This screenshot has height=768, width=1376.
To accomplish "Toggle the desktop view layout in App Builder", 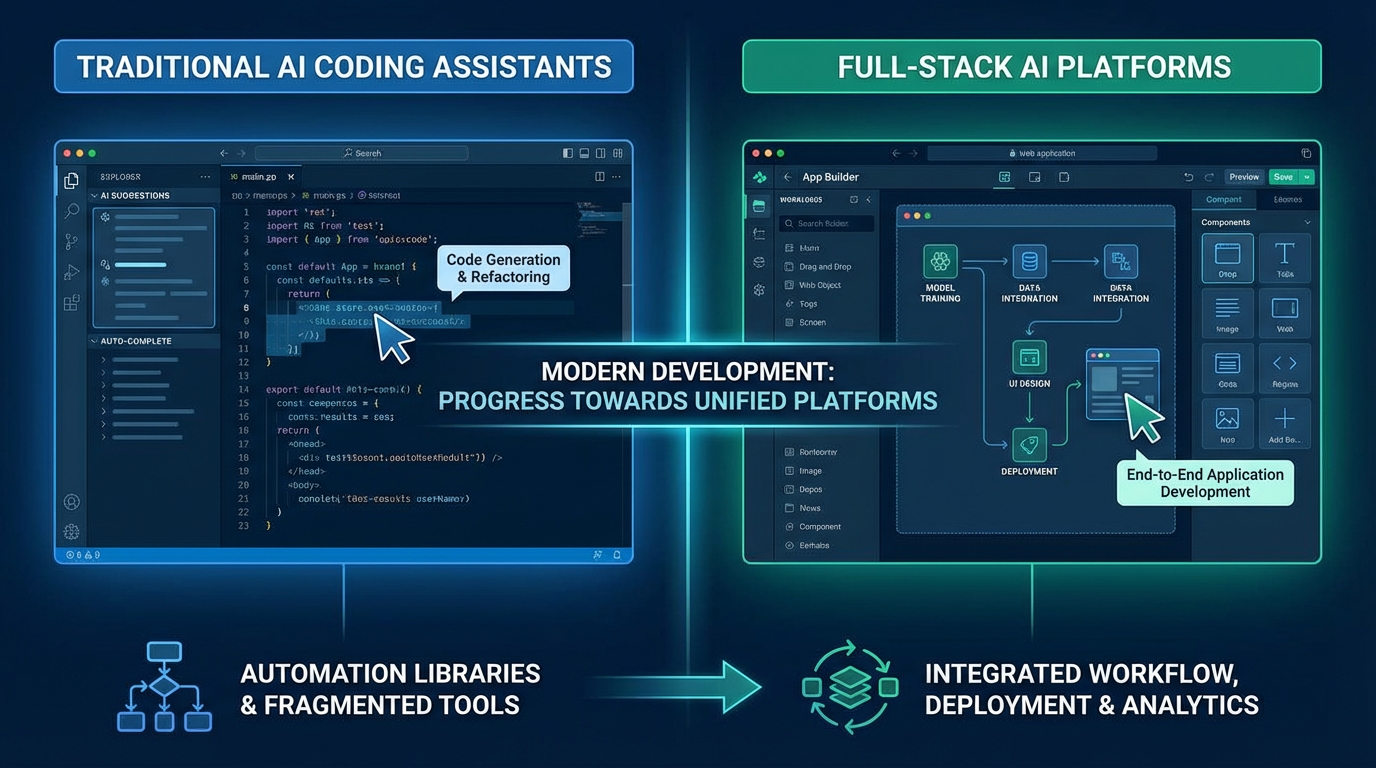I will [x=1004, y=176].
